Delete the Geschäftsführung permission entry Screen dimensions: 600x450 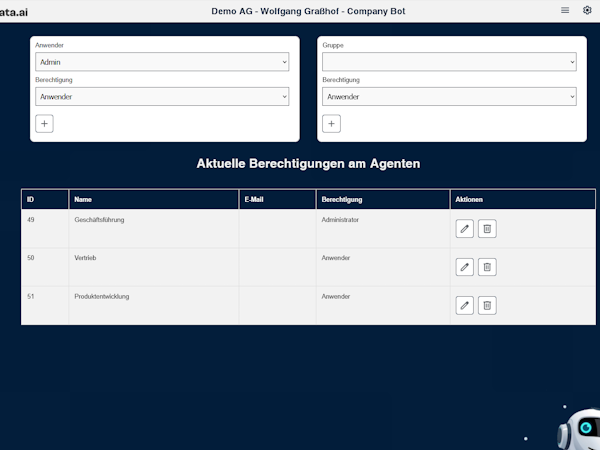pos(487,229)
